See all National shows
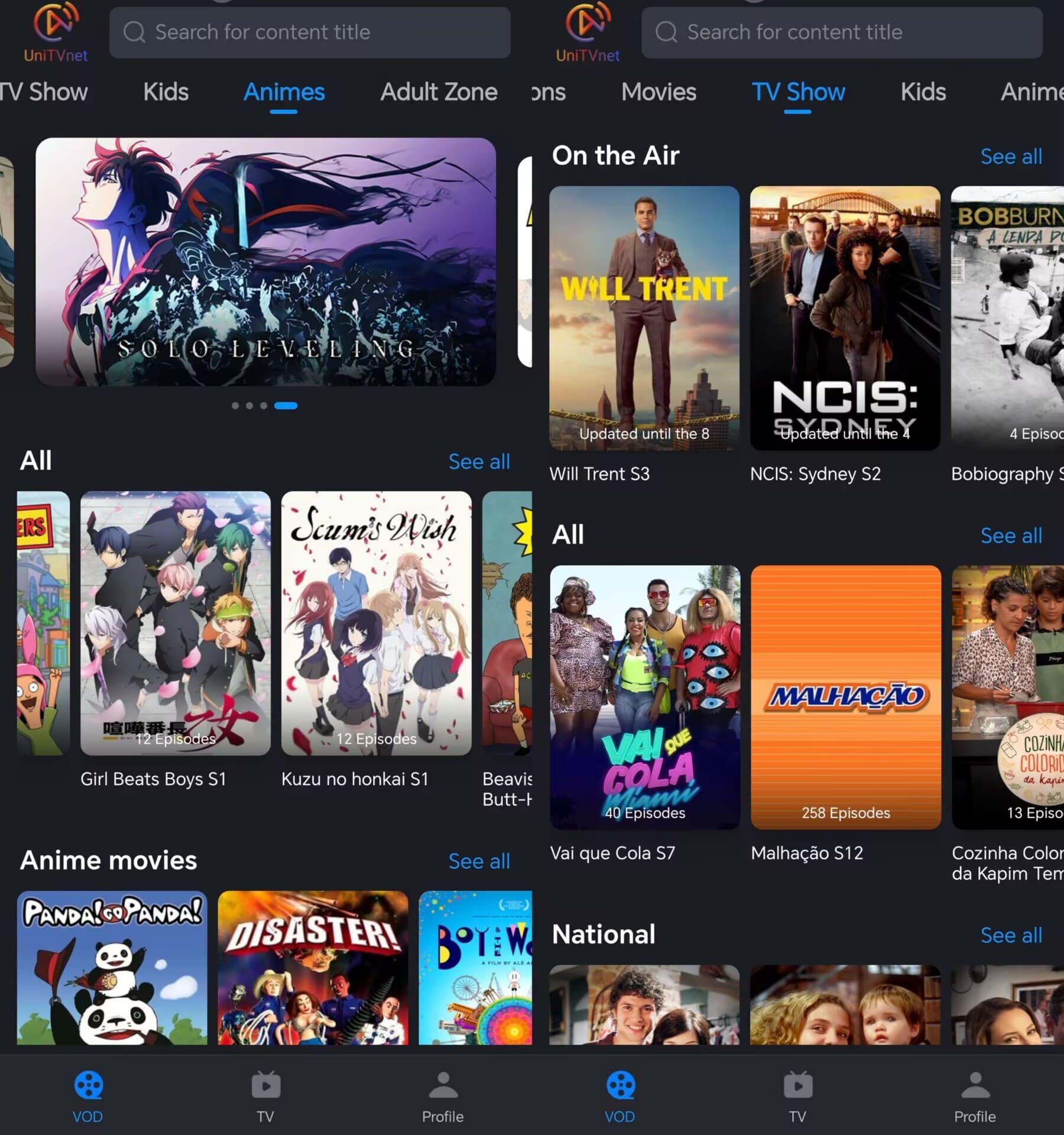Viewport: 1064px width, 1135px height. click(x=1011, y=935)
